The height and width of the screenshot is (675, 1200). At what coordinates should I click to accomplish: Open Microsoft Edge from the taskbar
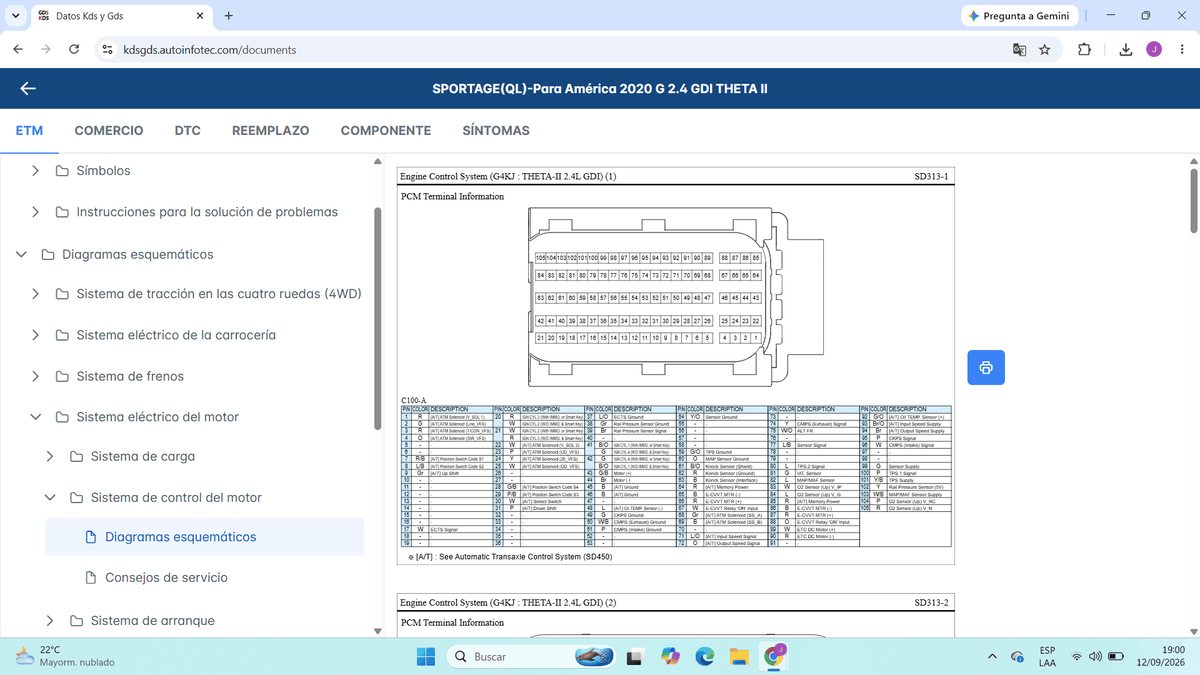coord(705,656)
